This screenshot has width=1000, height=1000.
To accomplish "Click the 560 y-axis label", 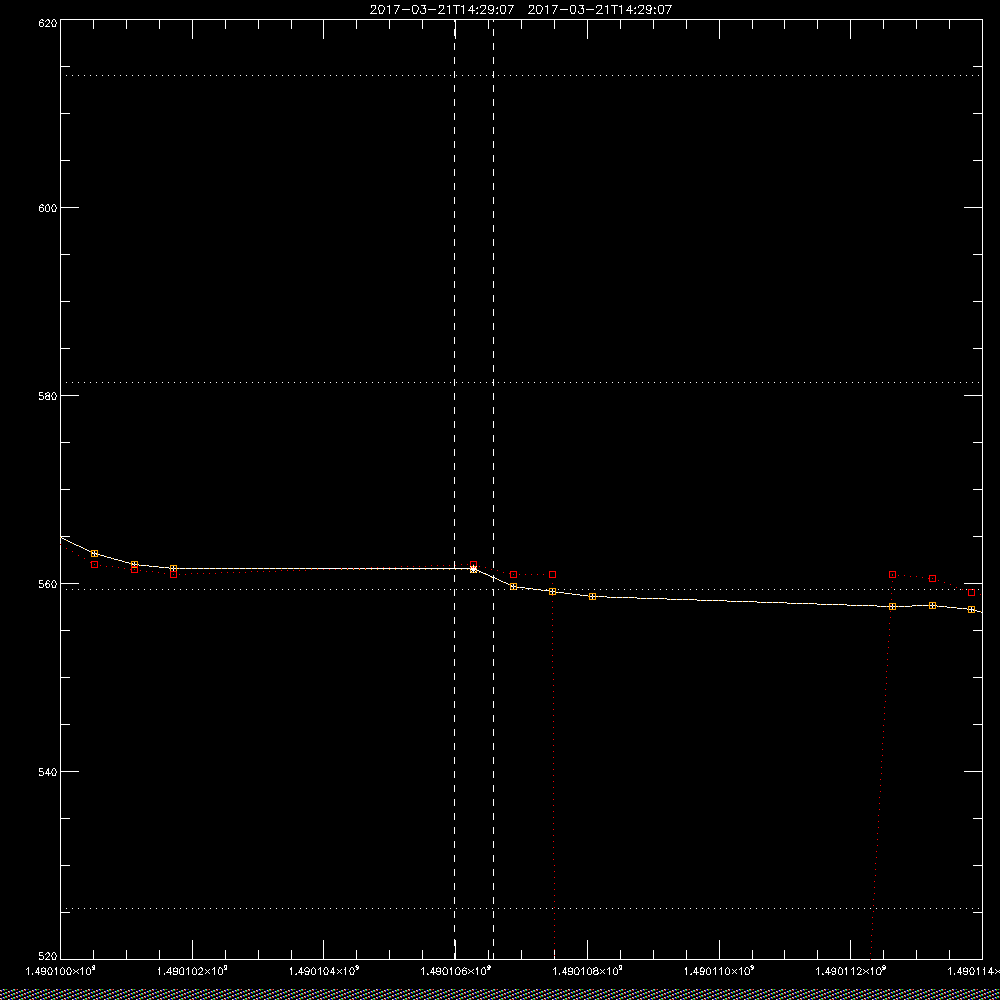I will point(48,583).
